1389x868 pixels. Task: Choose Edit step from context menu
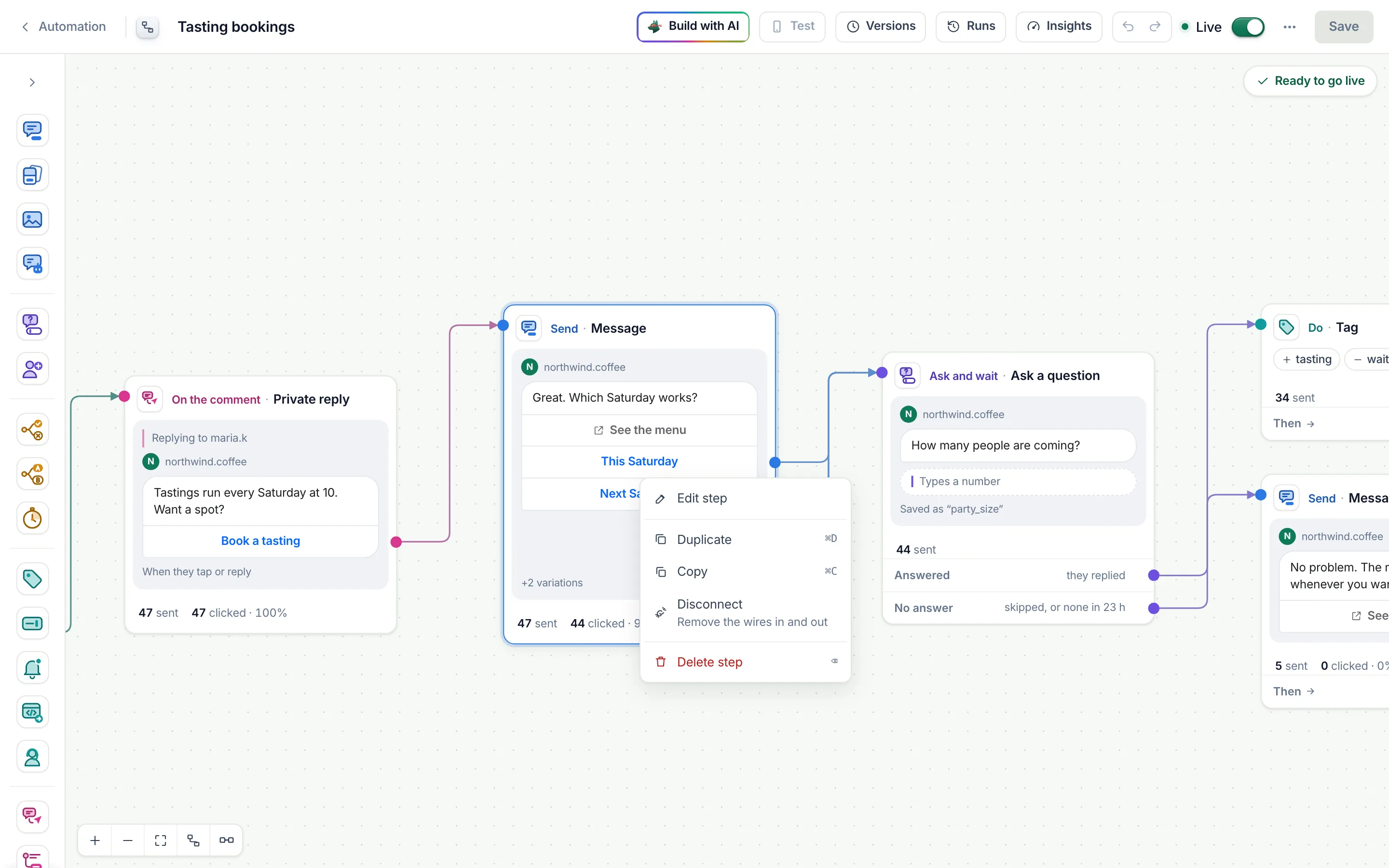(x=745, y=498)
